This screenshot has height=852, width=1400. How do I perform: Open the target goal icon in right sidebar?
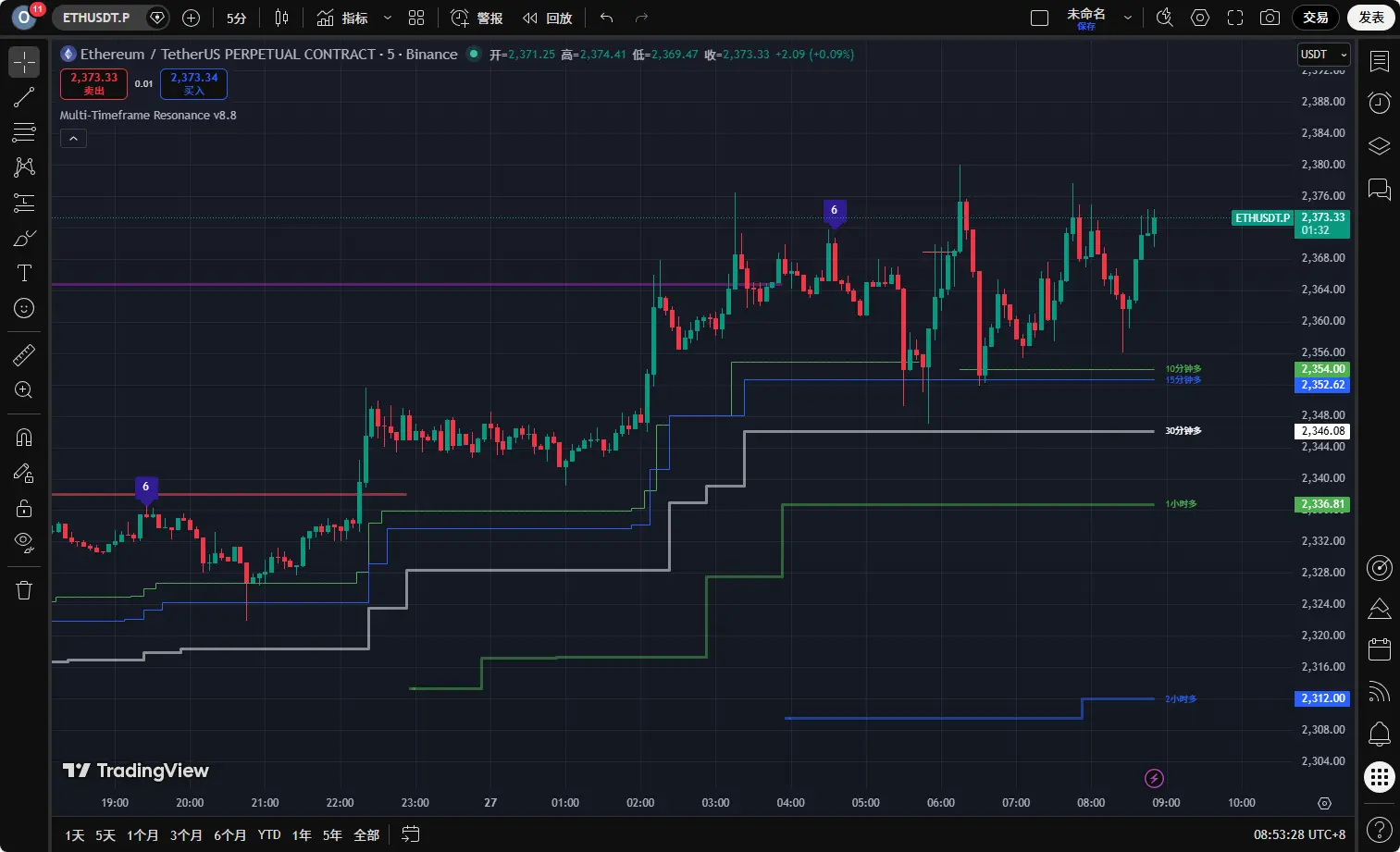point(1380,567)
